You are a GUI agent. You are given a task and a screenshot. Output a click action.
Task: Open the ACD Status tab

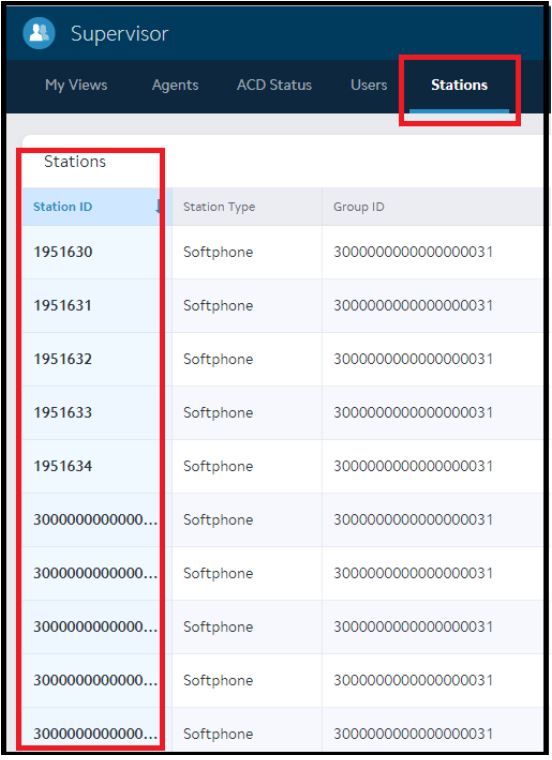point(274,85)
